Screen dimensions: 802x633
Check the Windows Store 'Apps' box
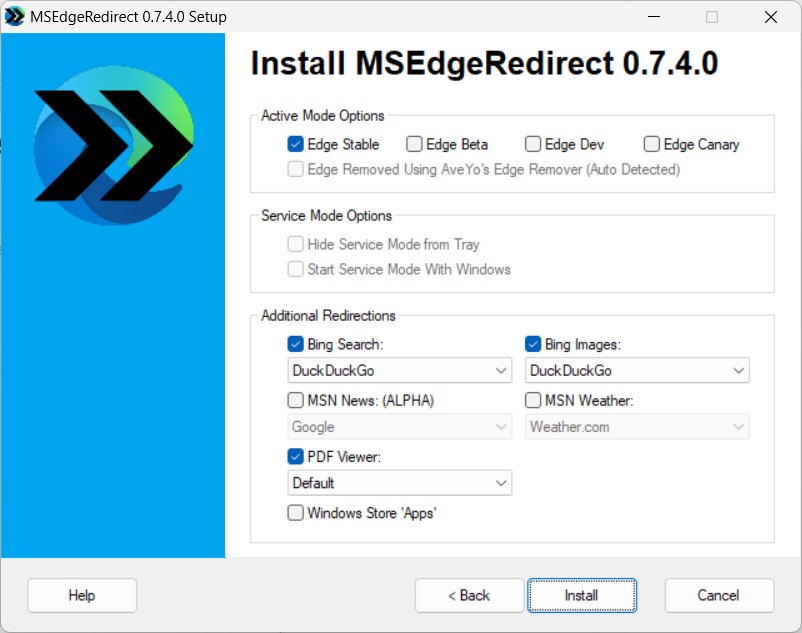(x=296, y=513)
